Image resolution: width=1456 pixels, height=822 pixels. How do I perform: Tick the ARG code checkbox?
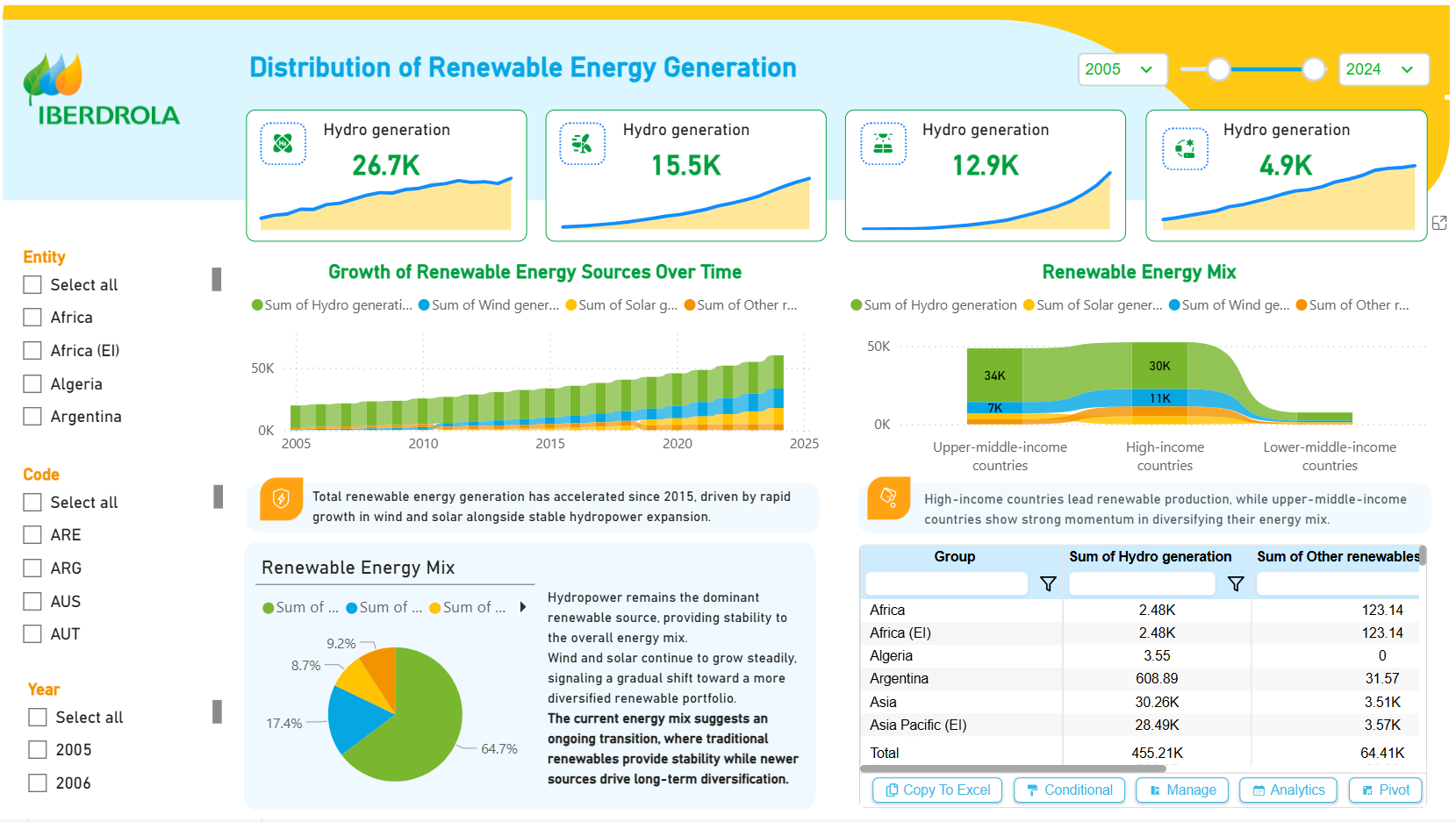(32, 568)
